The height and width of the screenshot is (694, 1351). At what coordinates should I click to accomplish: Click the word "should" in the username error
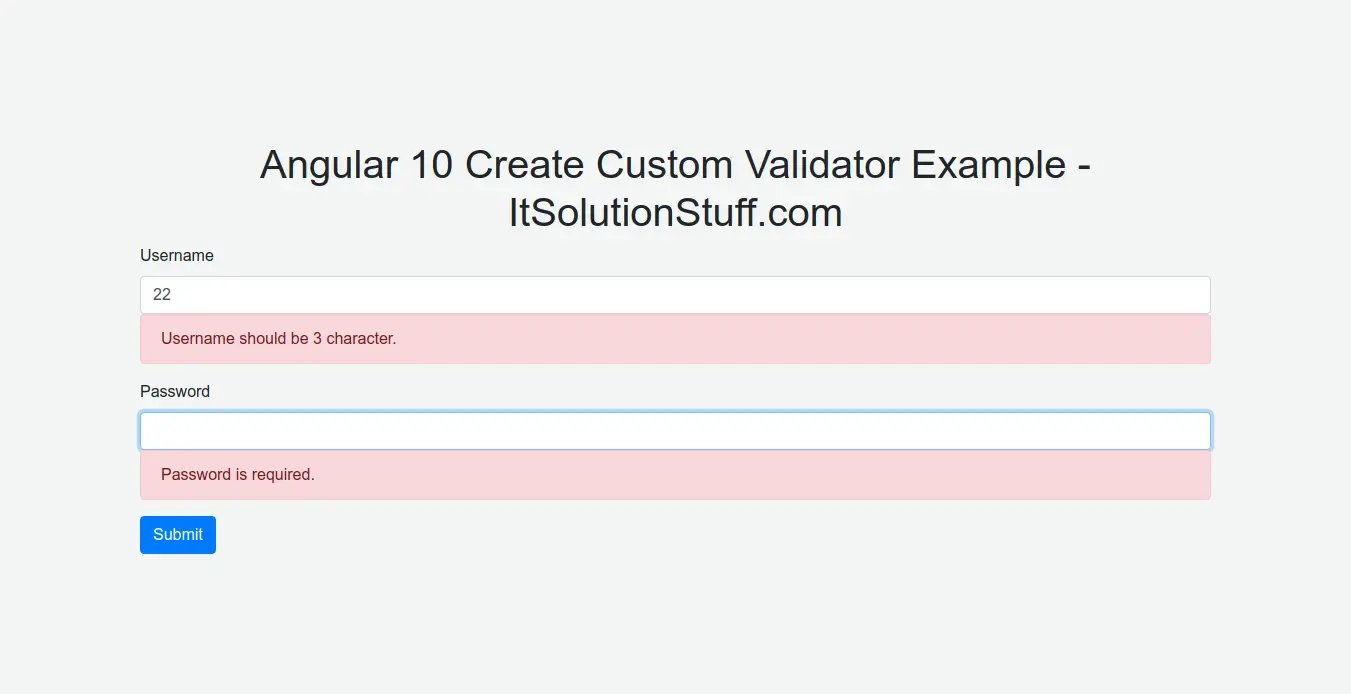[262, 339]
